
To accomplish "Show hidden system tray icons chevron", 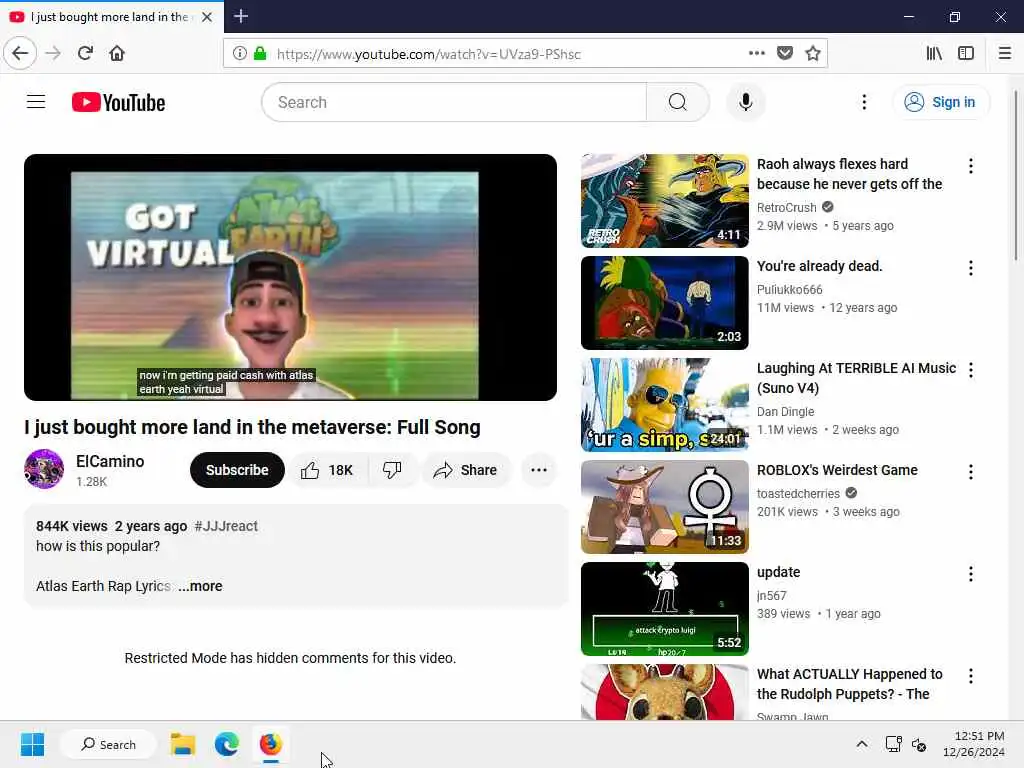I will tap(862, 744).
